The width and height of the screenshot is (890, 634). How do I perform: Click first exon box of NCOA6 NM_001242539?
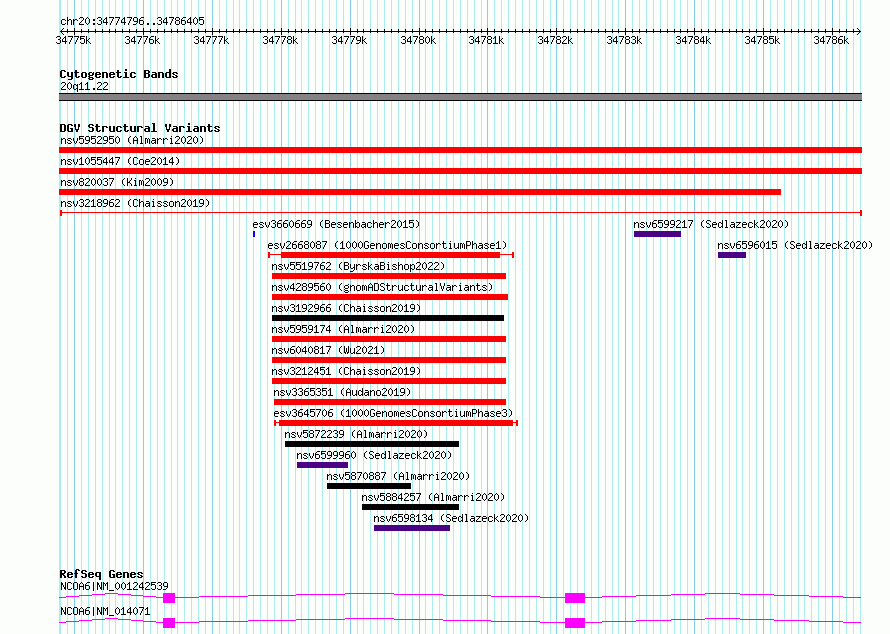(x=169, y=598)
